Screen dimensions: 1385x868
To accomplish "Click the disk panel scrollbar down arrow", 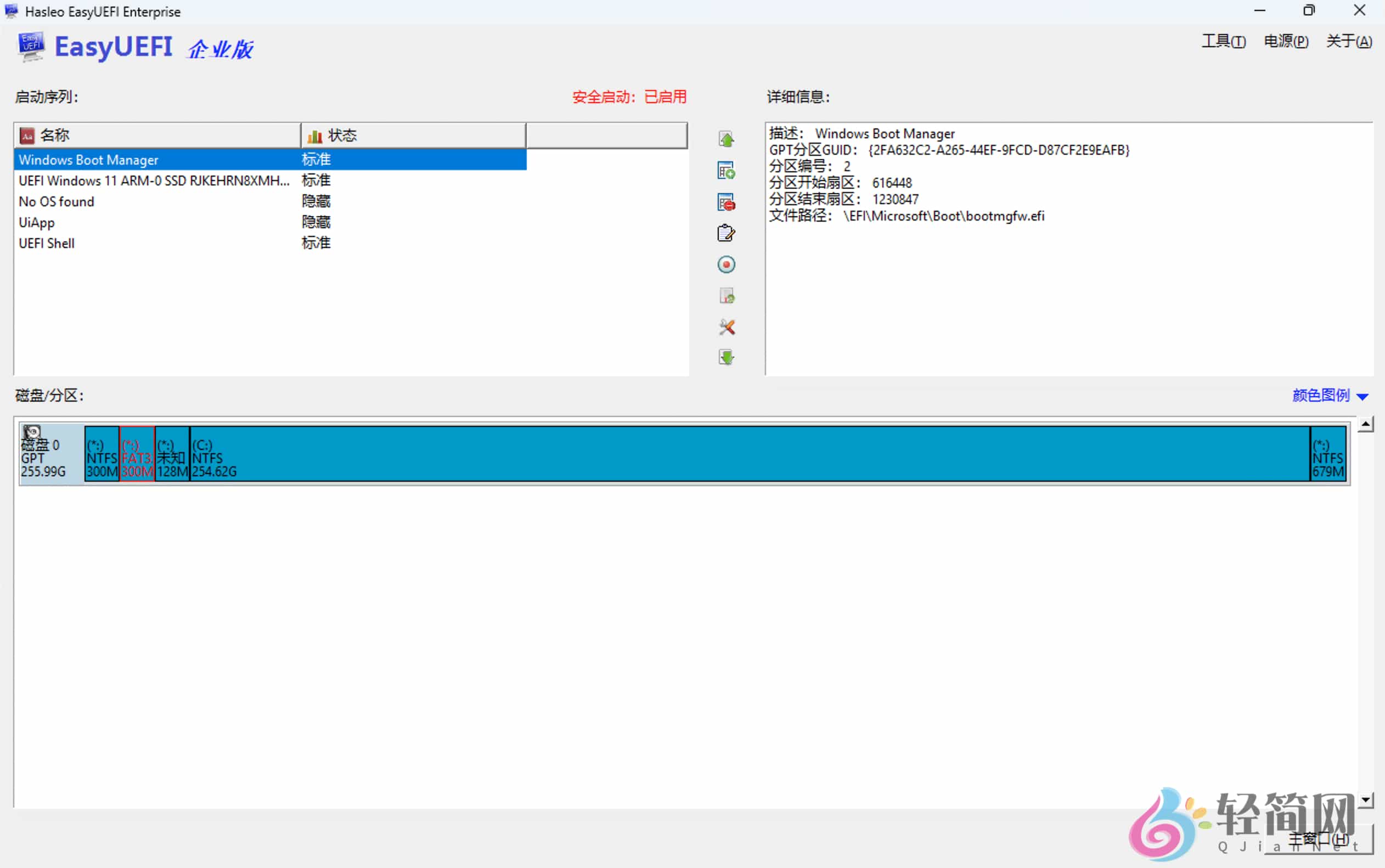I will click(x=1365, y=799).
